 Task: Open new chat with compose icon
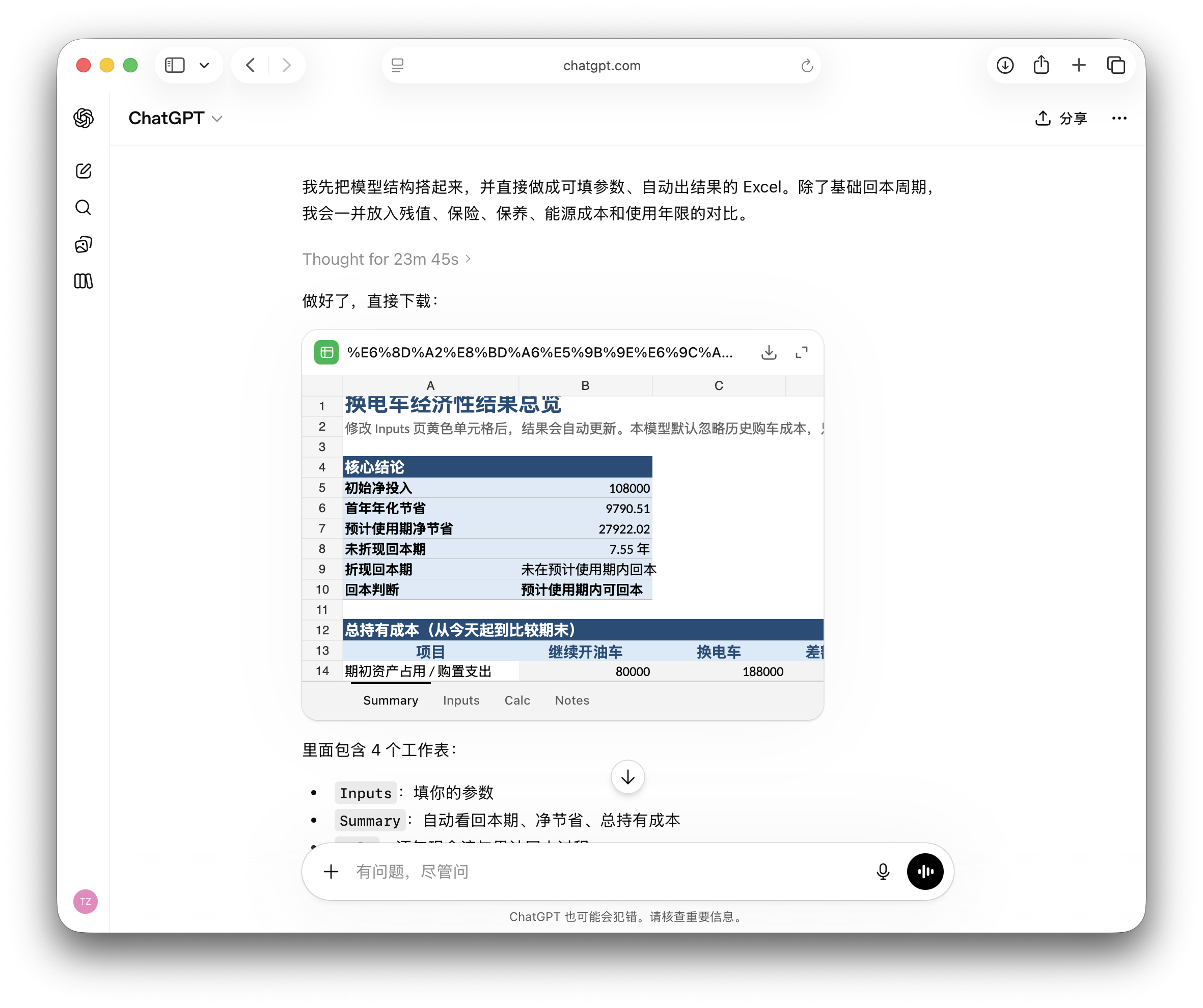tap(84, 171)
